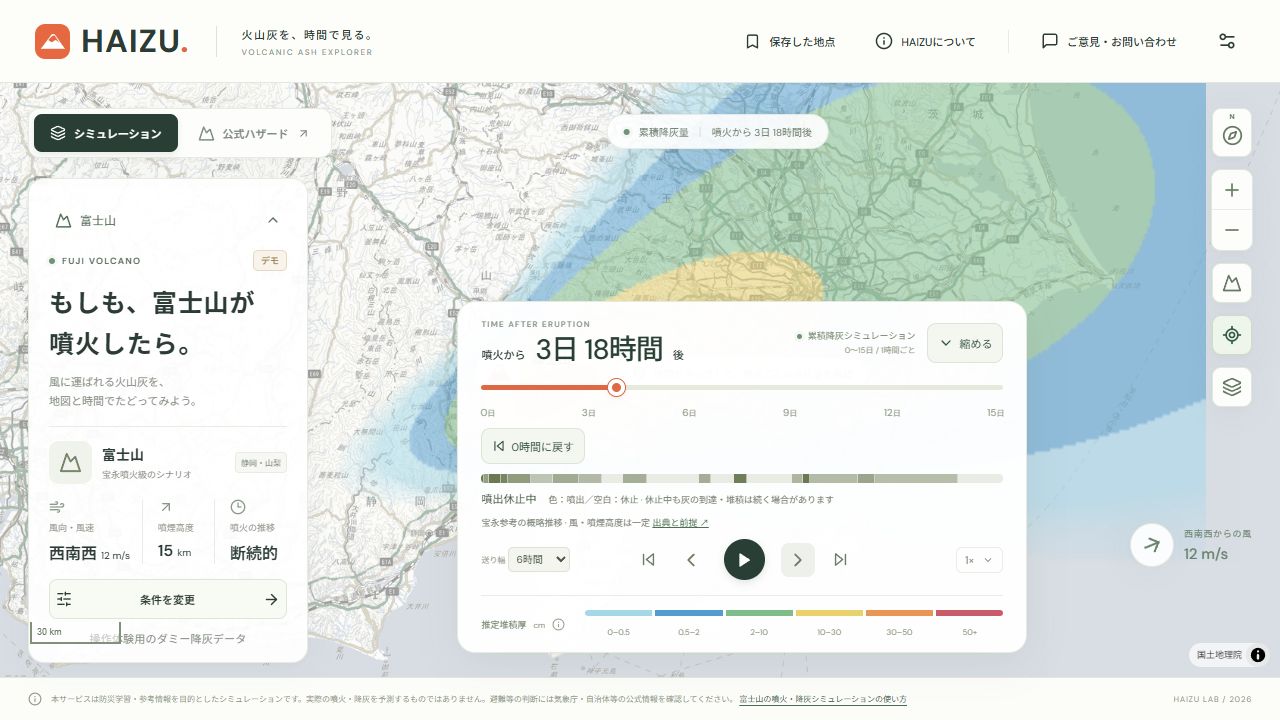Open 送り幅 6時間 step dropdown

539,560
